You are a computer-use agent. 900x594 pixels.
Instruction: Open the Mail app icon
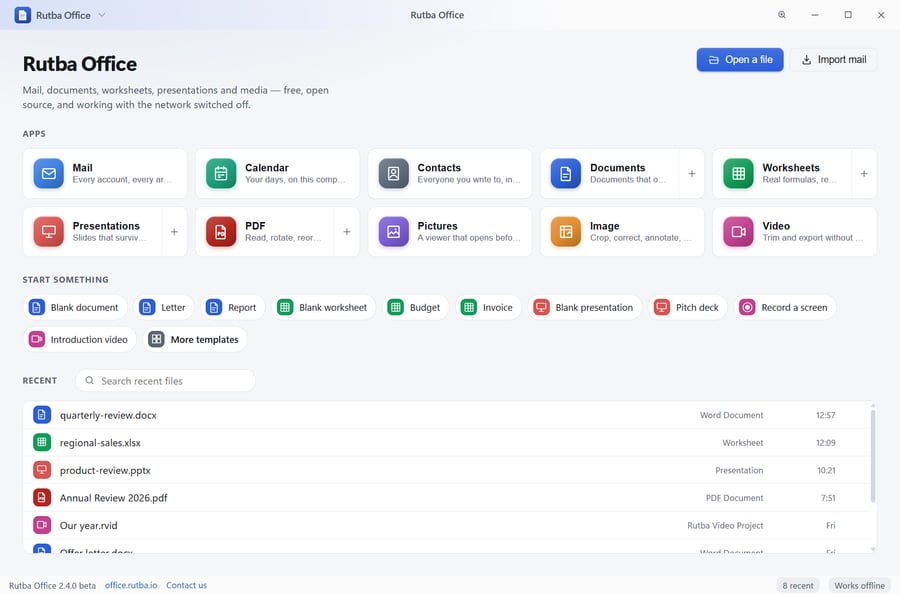click(49, 173)
